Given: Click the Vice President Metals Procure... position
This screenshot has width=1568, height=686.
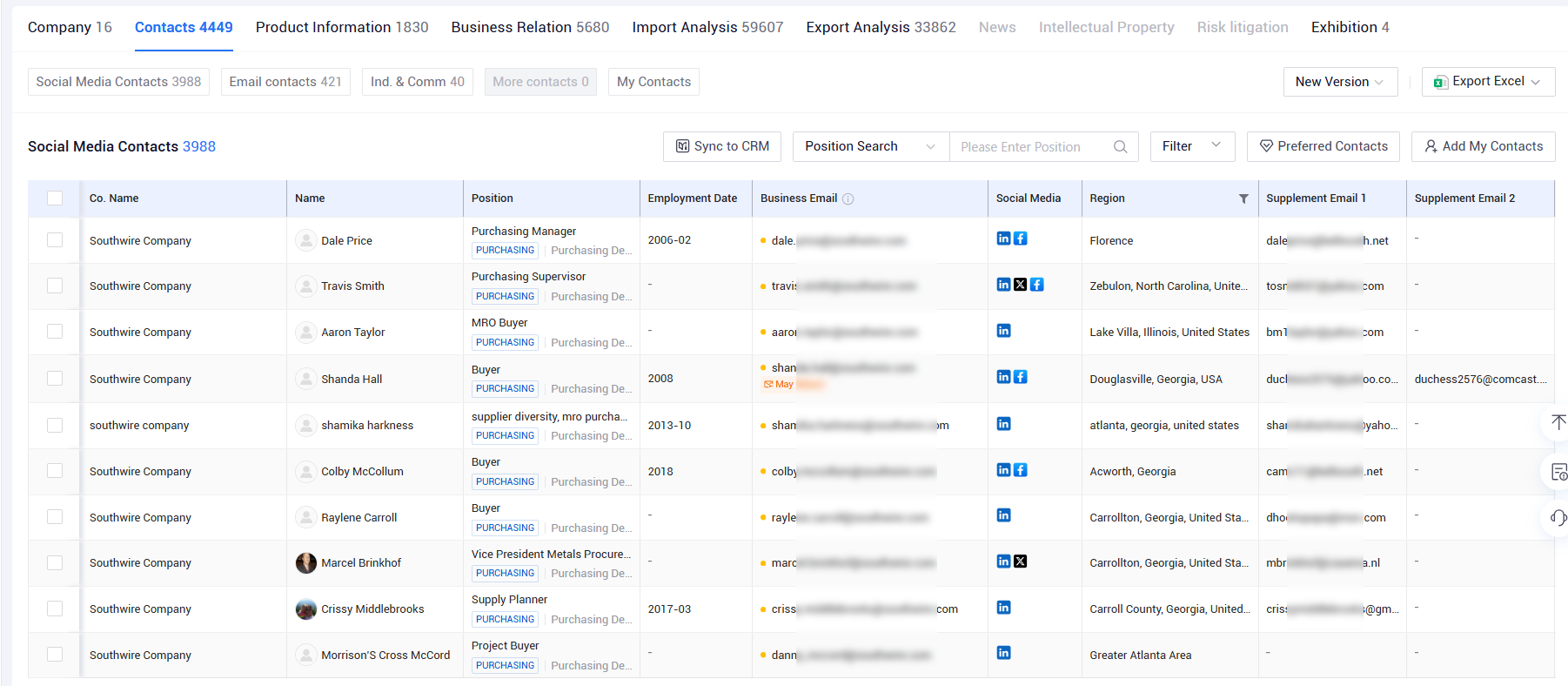Looking at the screenshot, I should (551, 554).
